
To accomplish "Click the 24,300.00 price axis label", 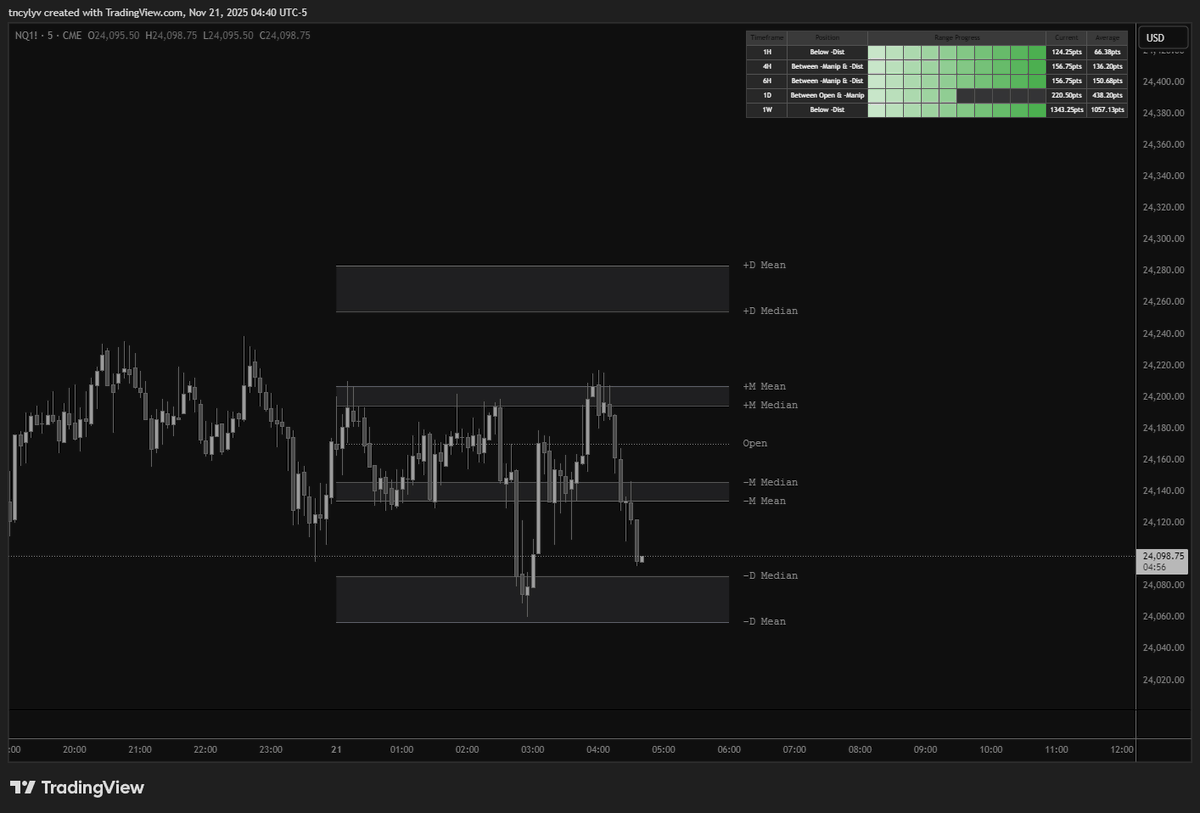I will [x=1163, y=239].
